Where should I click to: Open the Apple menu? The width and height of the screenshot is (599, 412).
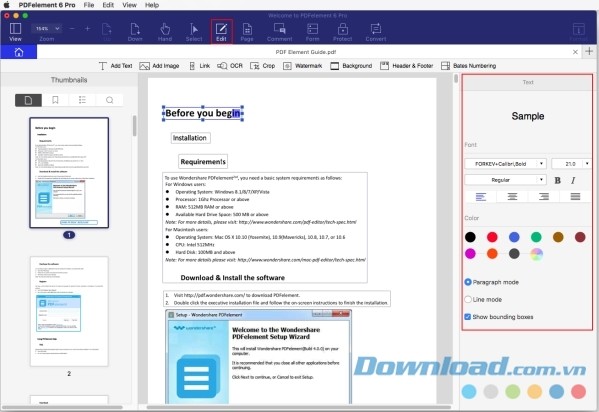click(6, 5)
